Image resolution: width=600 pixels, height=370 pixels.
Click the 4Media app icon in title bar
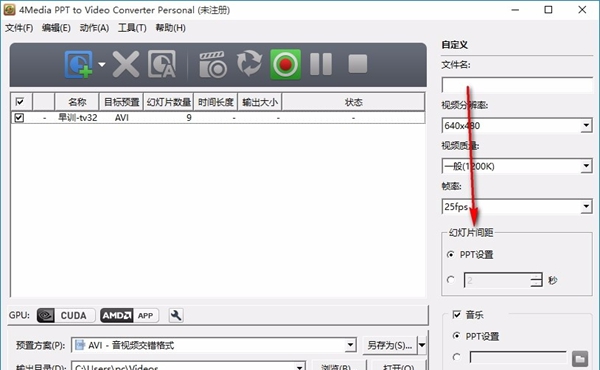(9, 10)
